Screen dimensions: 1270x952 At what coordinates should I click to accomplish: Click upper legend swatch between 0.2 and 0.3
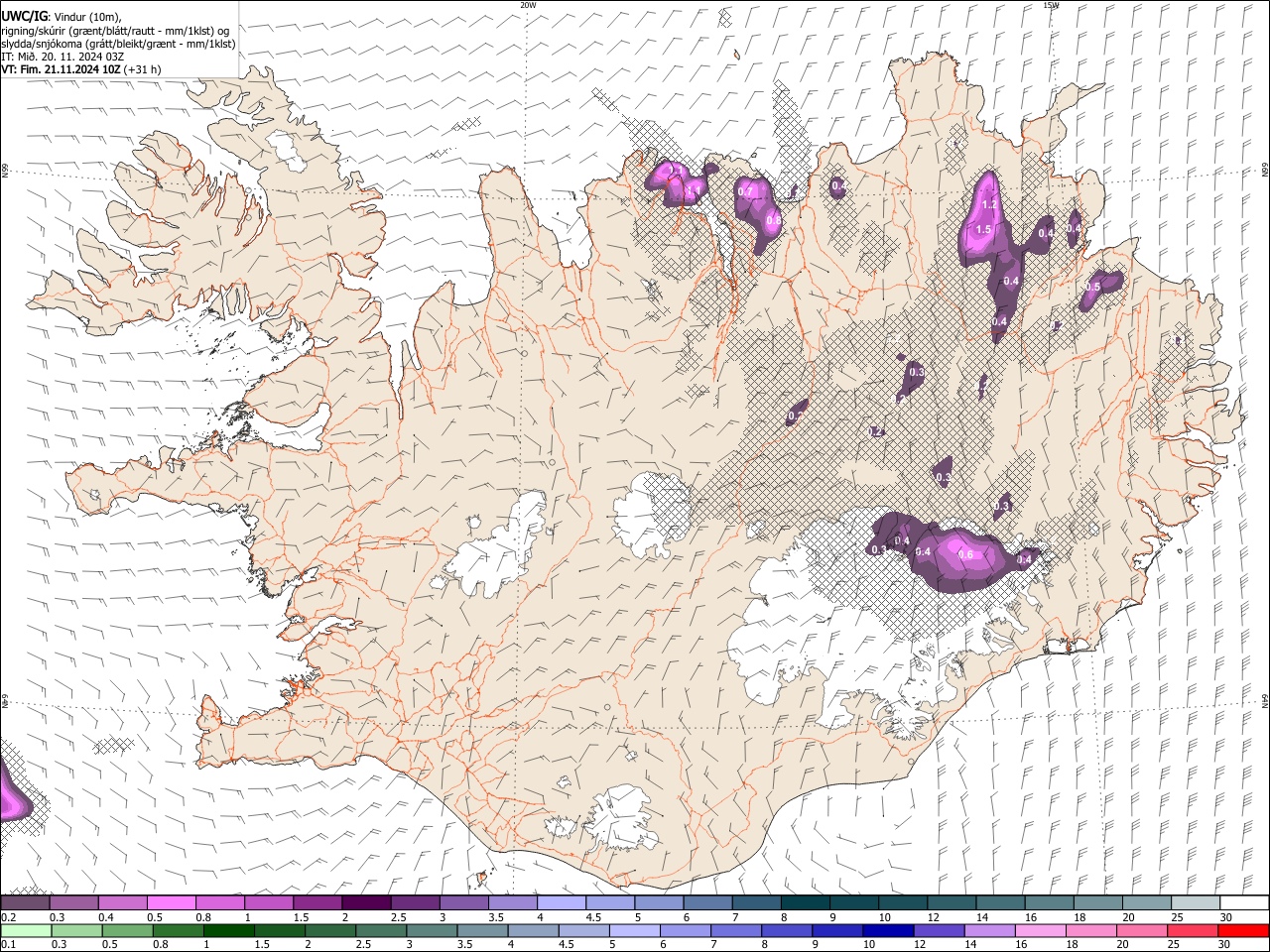[25, 902]
